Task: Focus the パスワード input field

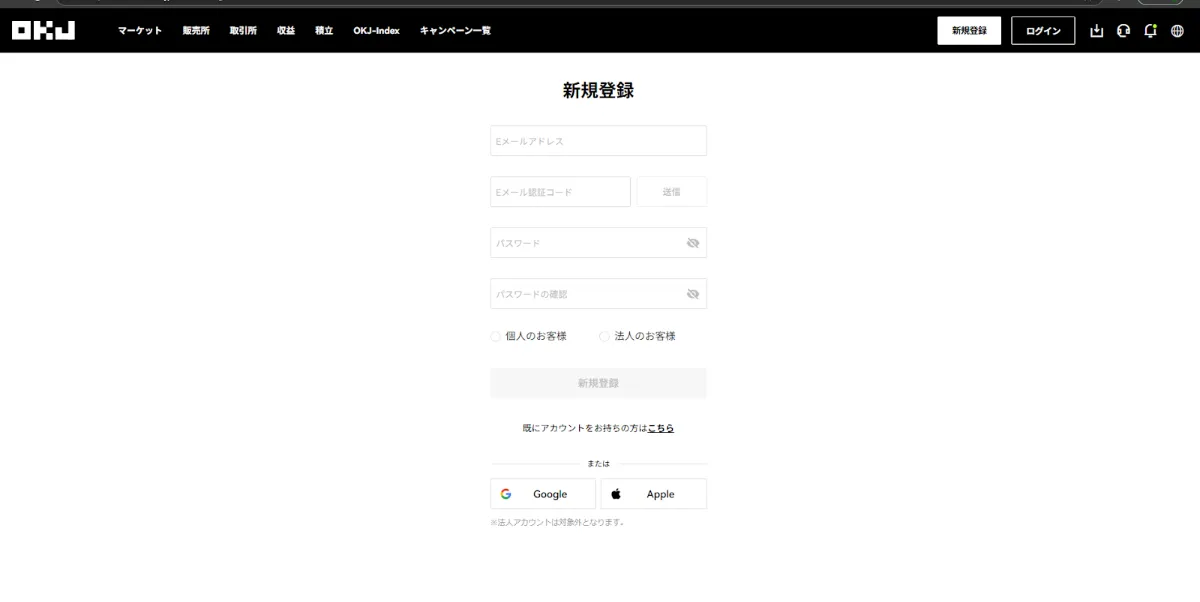Action: point(598,243)
